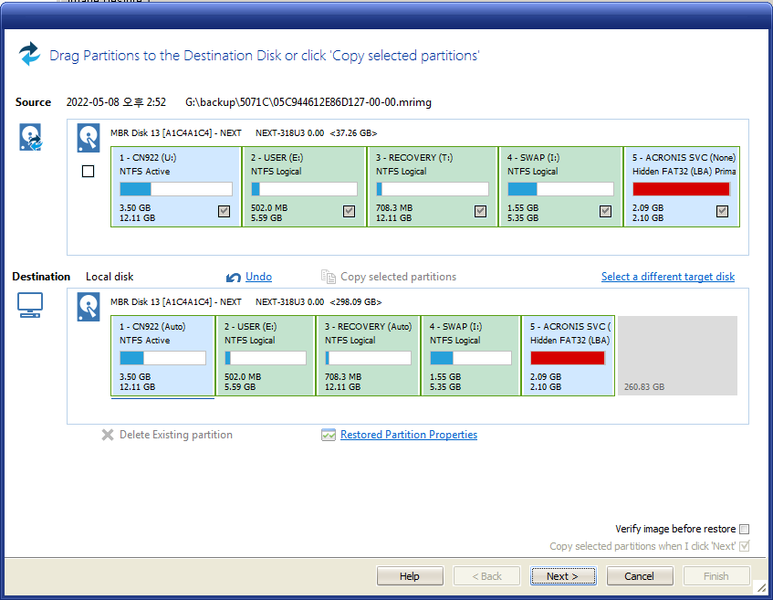Click the Delete Existing partition X icon
The image size is (773, 600).
[x=108, y=435]
